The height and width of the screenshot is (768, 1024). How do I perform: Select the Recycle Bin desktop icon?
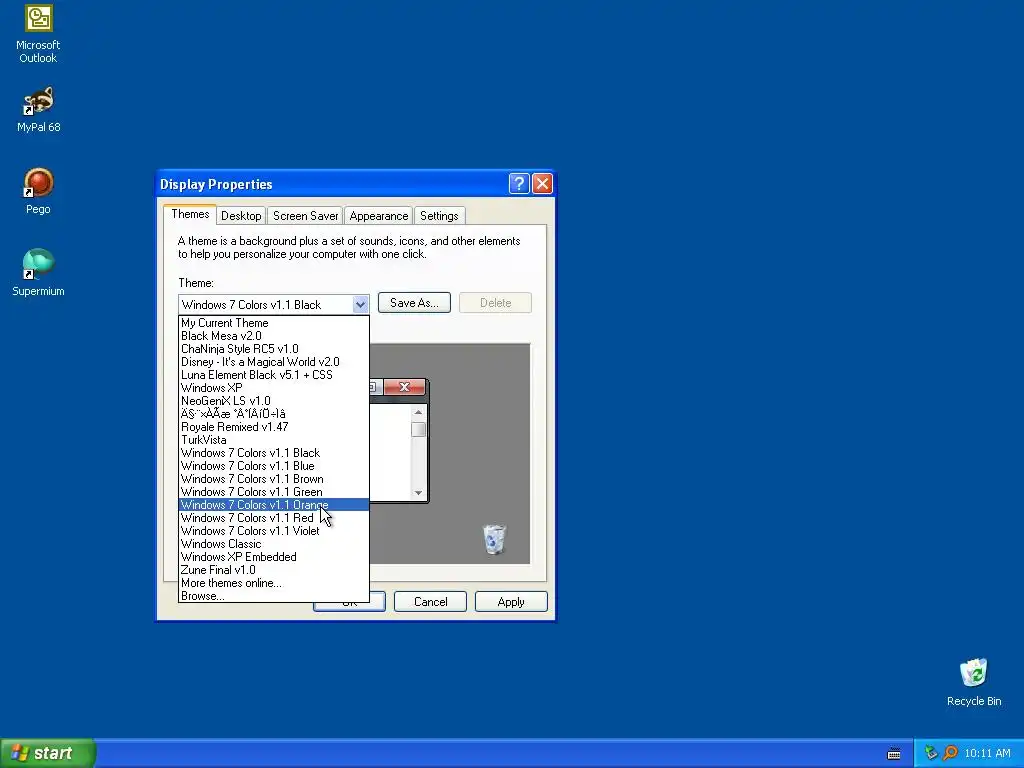974,682
